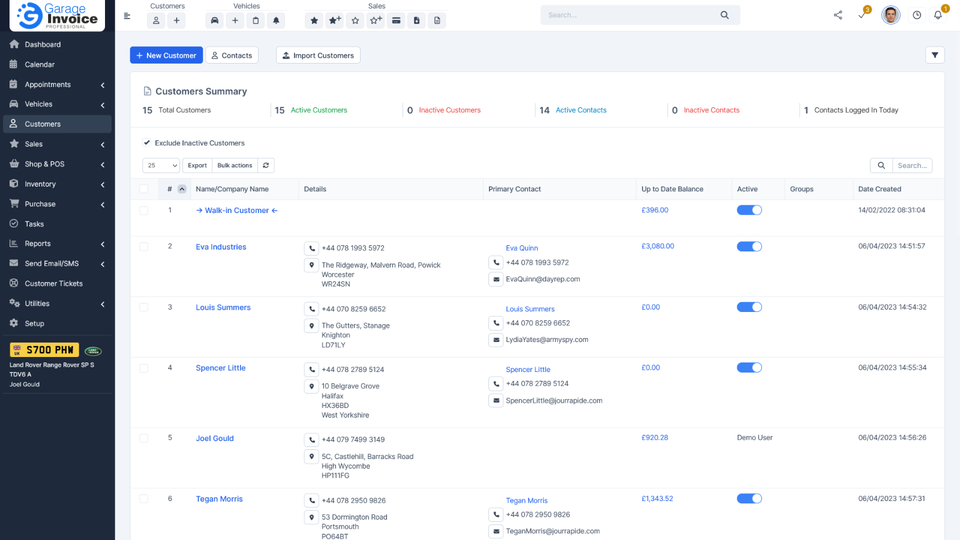Uncheck Exclude Inactive Customers
The image size is (960, 540).
point(147,143)
